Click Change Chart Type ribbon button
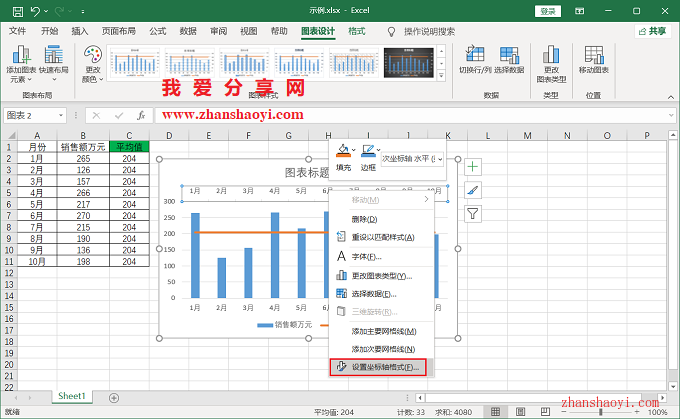This screenshot has width=680, height=419. 551,64
